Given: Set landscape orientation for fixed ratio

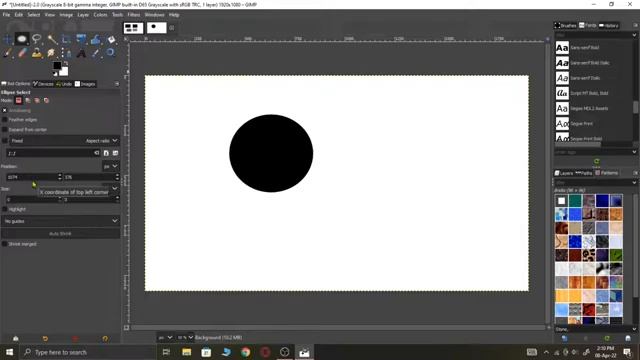Looking at the screenshot, I should pos(116,153).
